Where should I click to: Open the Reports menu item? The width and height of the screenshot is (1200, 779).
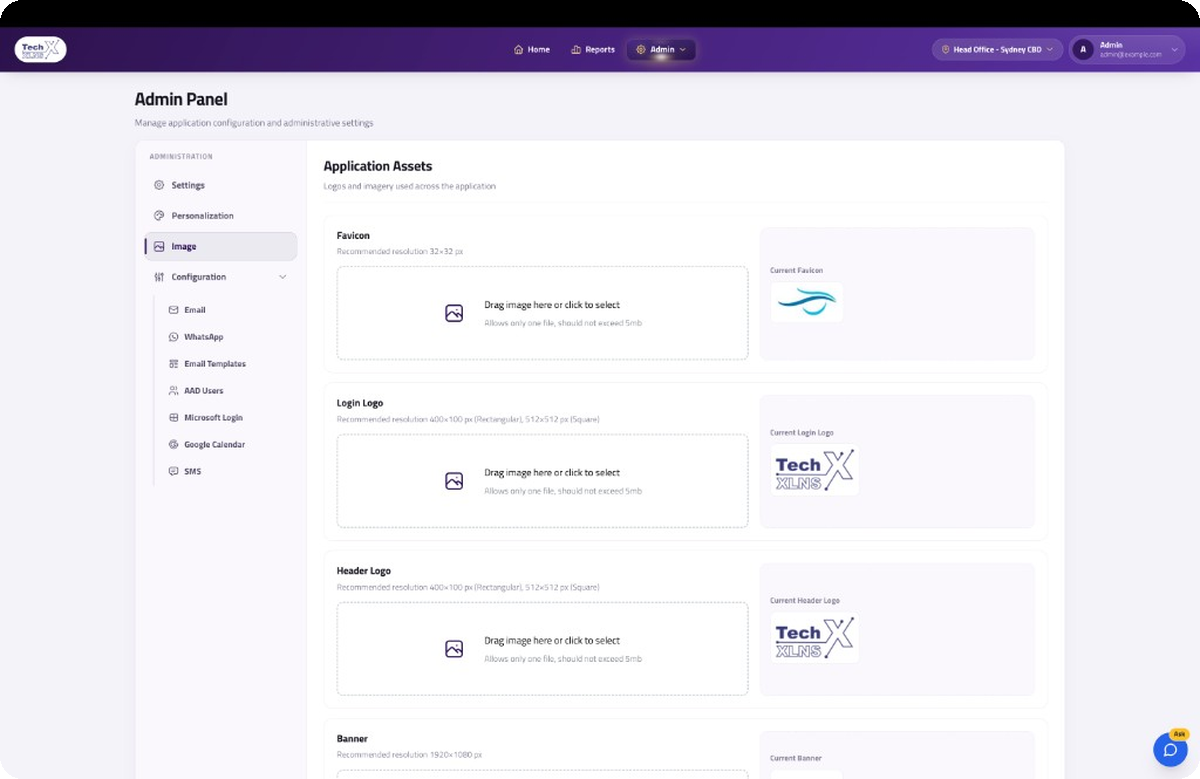point(593,49)
